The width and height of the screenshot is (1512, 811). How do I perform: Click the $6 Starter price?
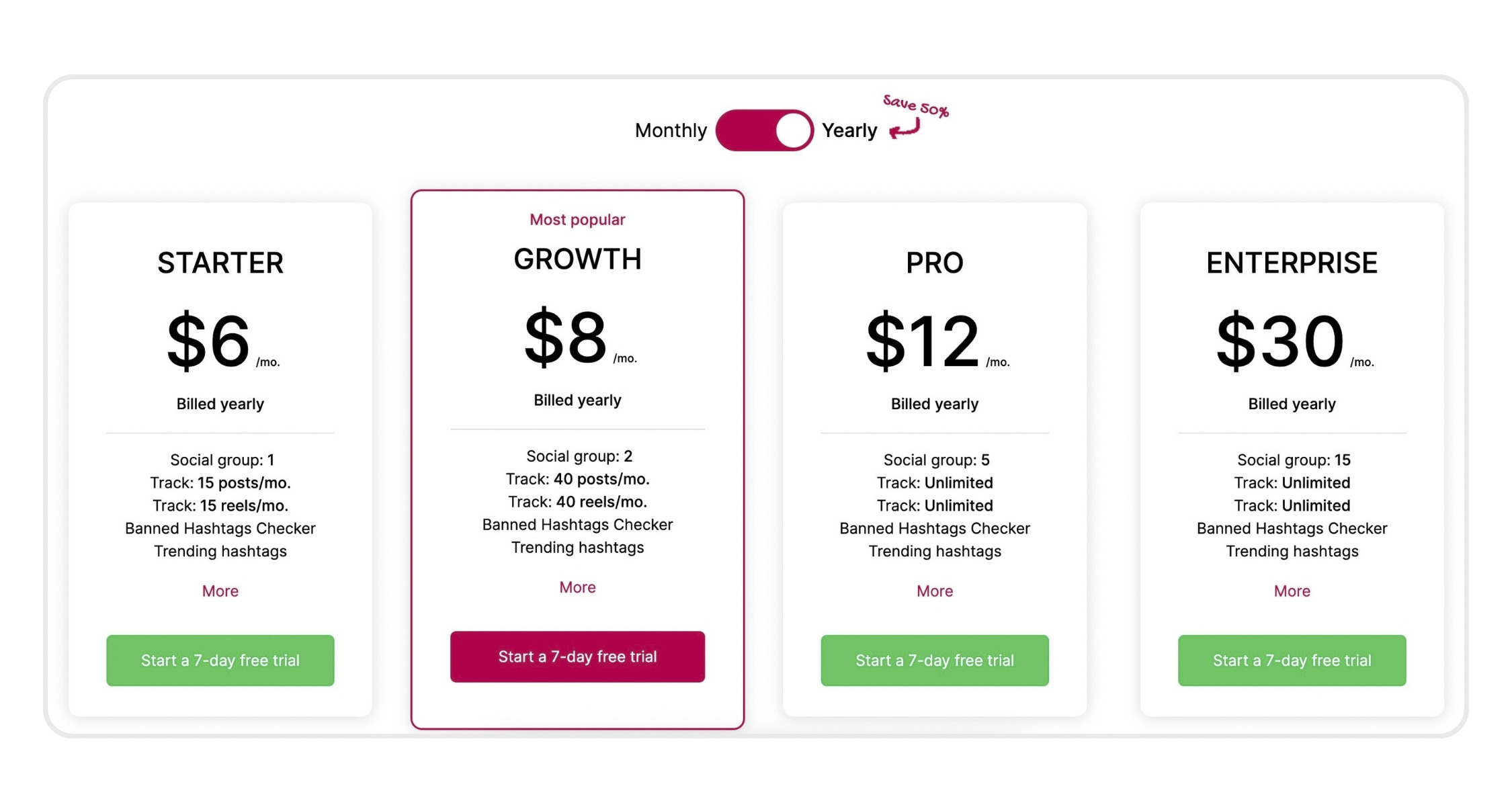tap(208, 341)
